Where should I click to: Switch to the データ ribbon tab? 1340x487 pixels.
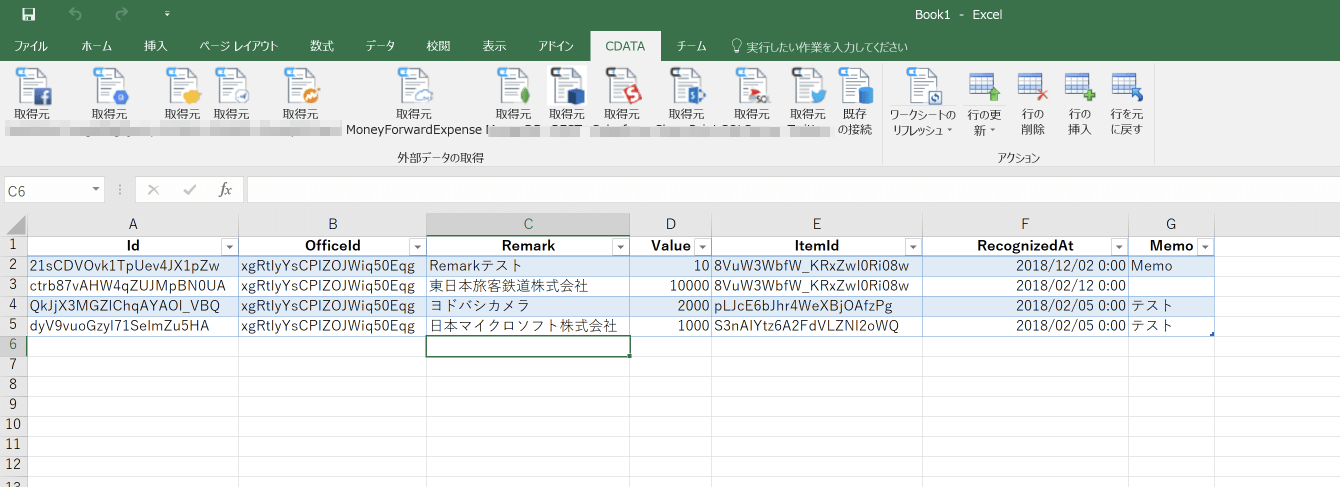coord(380,46)
